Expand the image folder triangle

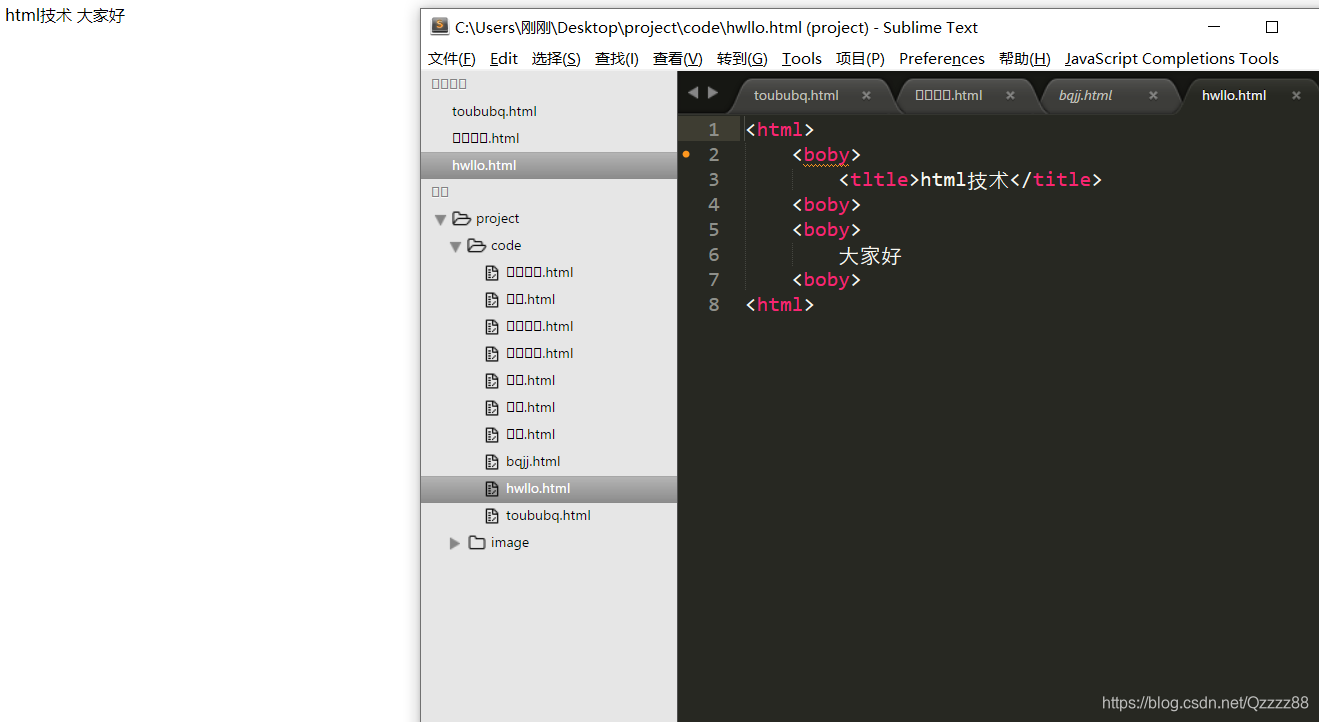tap(455, 543)
